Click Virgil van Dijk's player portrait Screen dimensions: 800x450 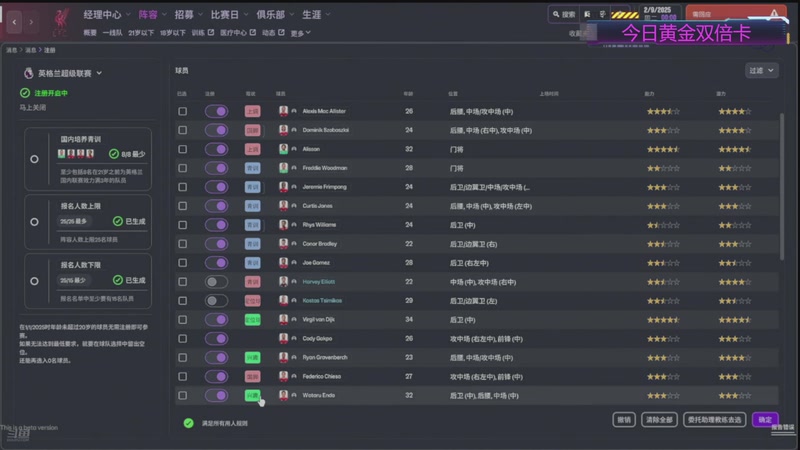point(283,319)
